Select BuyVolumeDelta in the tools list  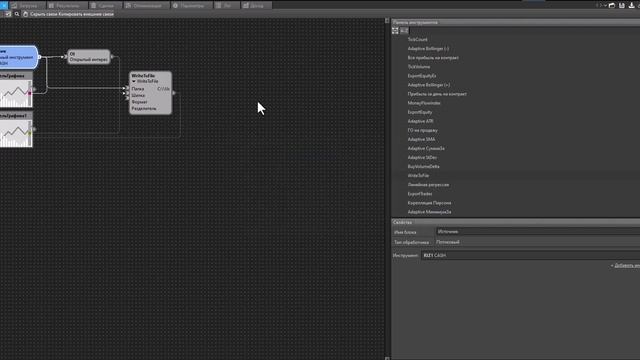click(424, 167)
